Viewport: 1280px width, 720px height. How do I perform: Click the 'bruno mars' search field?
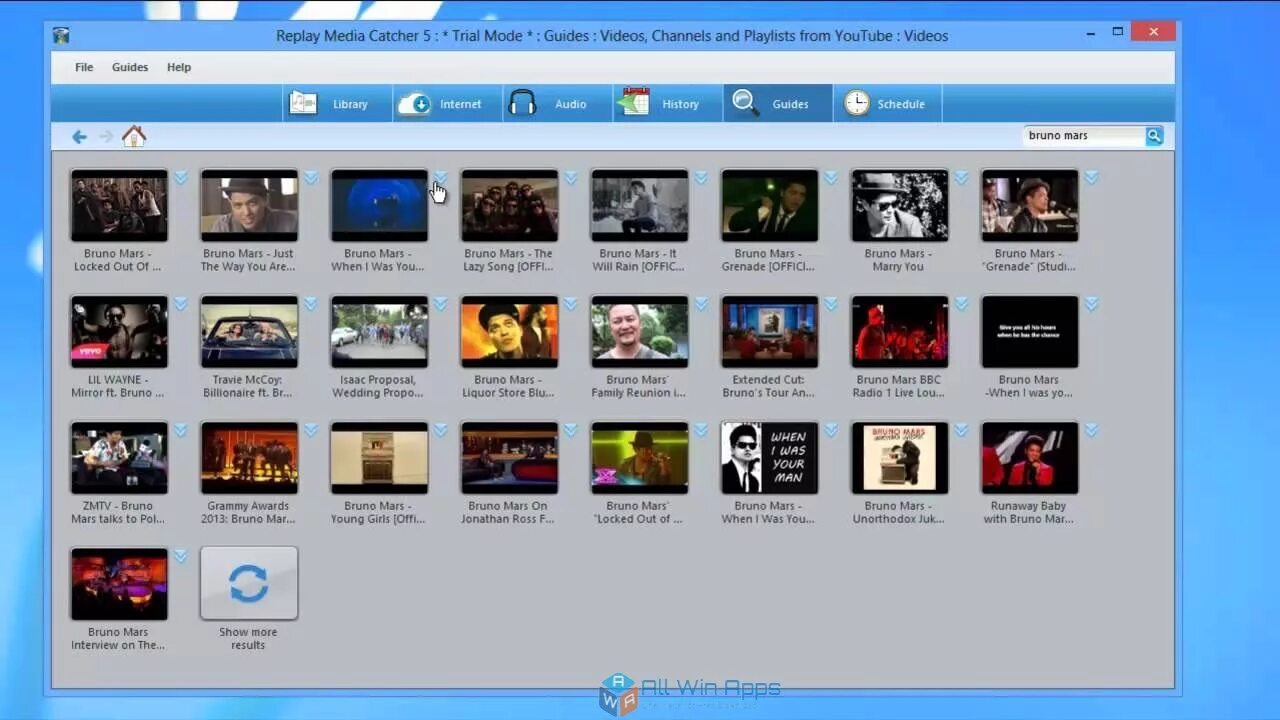(1084, 136)
